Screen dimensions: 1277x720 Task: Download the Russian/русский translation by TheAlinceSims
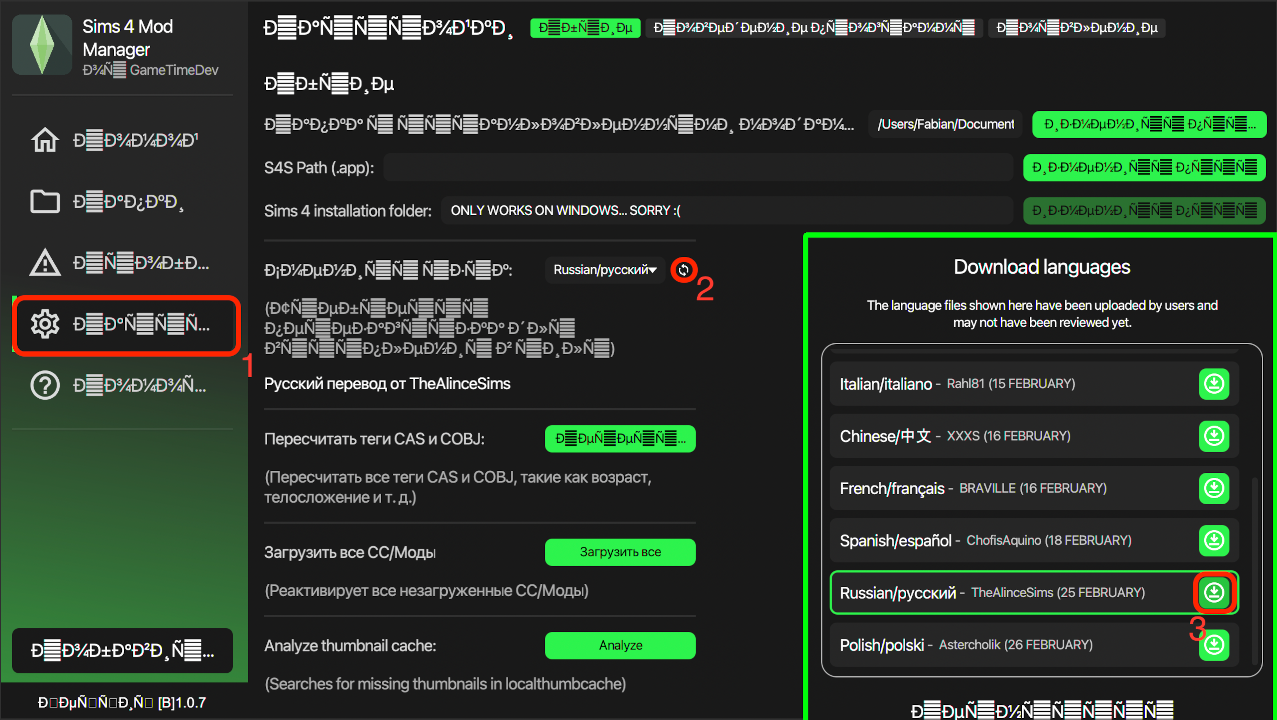(1213, 592)
